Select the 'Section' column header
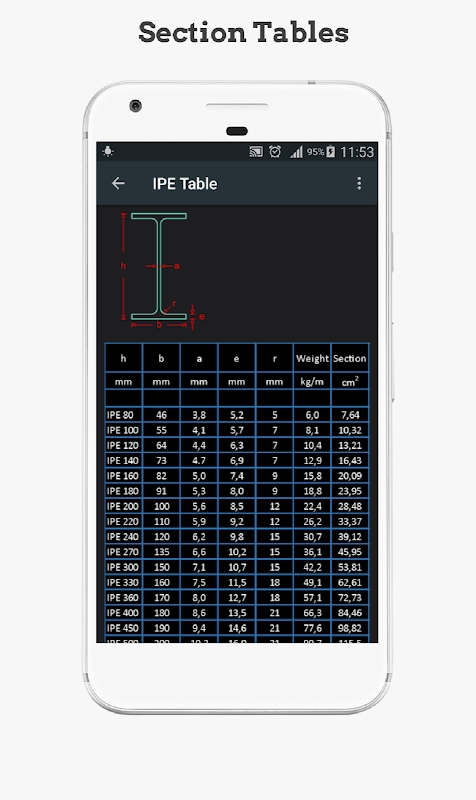 coord(350,358)
